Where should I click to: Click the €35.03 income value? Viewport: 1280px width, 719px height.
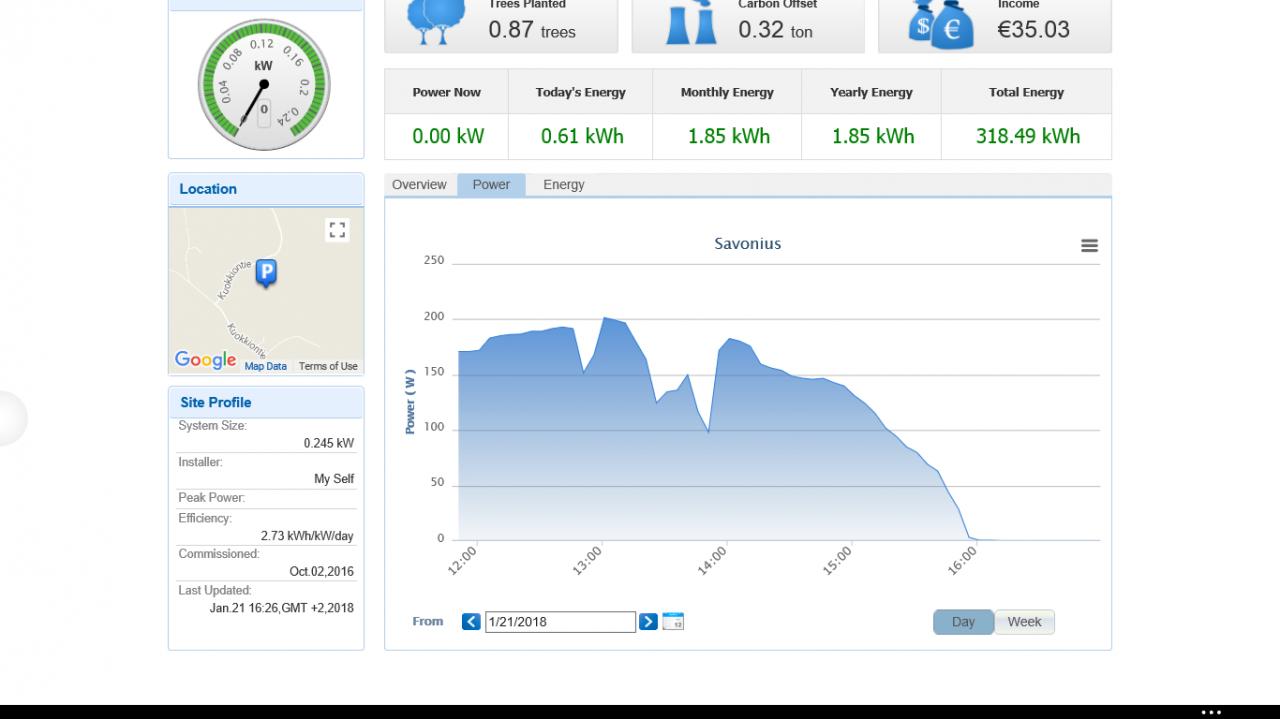click(1033, 29)
